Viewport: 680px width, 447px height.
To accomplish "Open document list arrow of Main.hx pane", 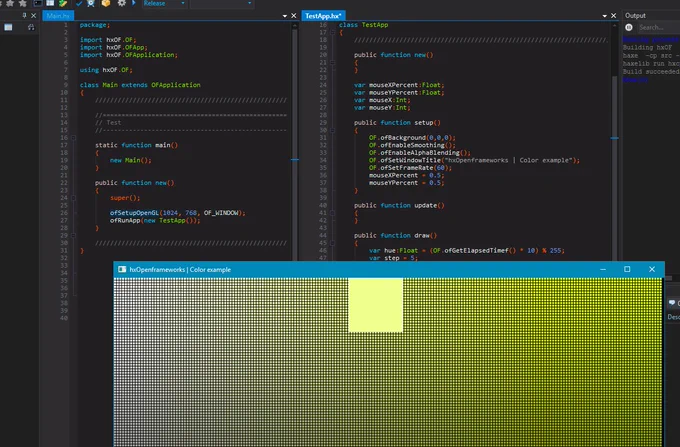I will 284,16.
